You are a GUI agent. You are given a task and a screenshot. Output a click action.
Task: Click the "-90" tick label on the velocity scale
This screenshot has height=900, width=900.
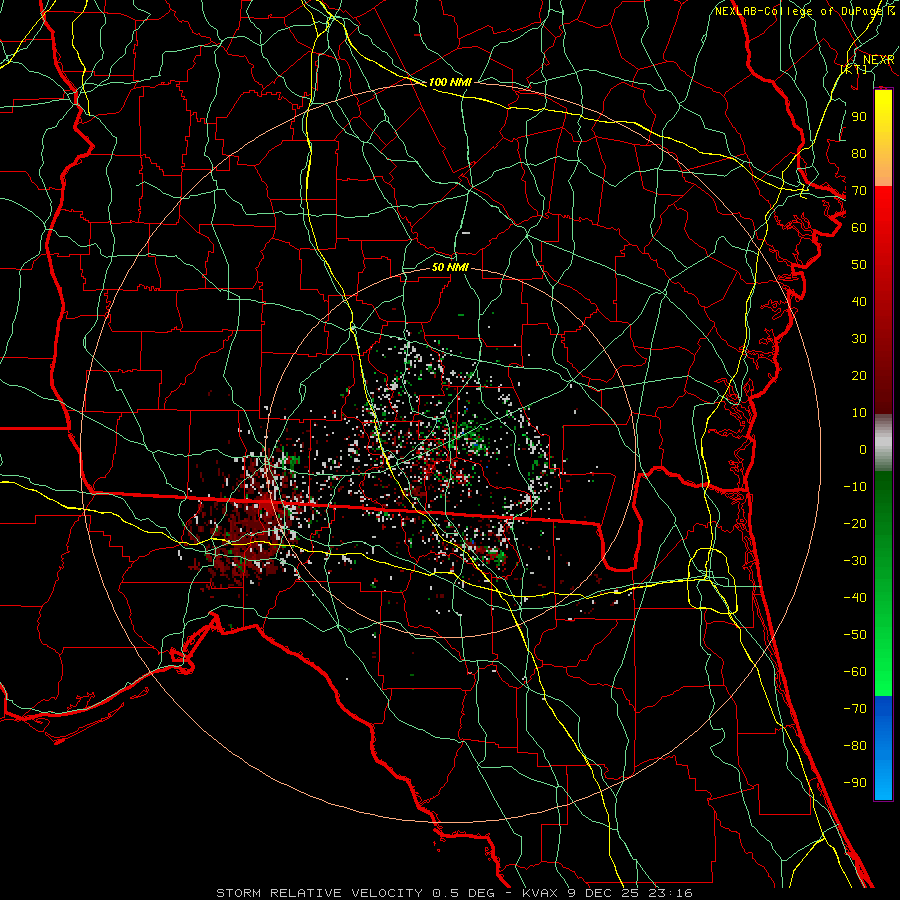pyautogui.click(x=855, y=782)
